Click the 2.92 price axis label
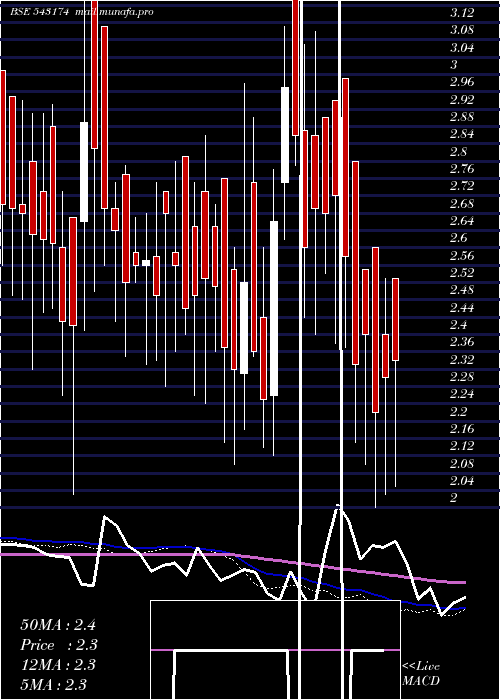Screen dimensions: 500x700 click(x=462, y=100)
